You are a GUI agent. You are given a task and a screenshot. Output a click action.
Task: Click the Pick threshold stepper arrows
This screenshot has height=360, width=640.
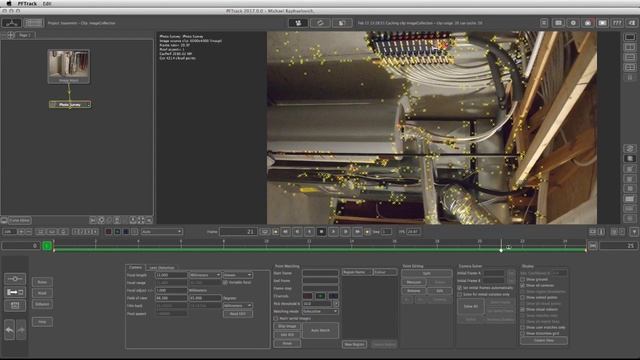[336, 304]
